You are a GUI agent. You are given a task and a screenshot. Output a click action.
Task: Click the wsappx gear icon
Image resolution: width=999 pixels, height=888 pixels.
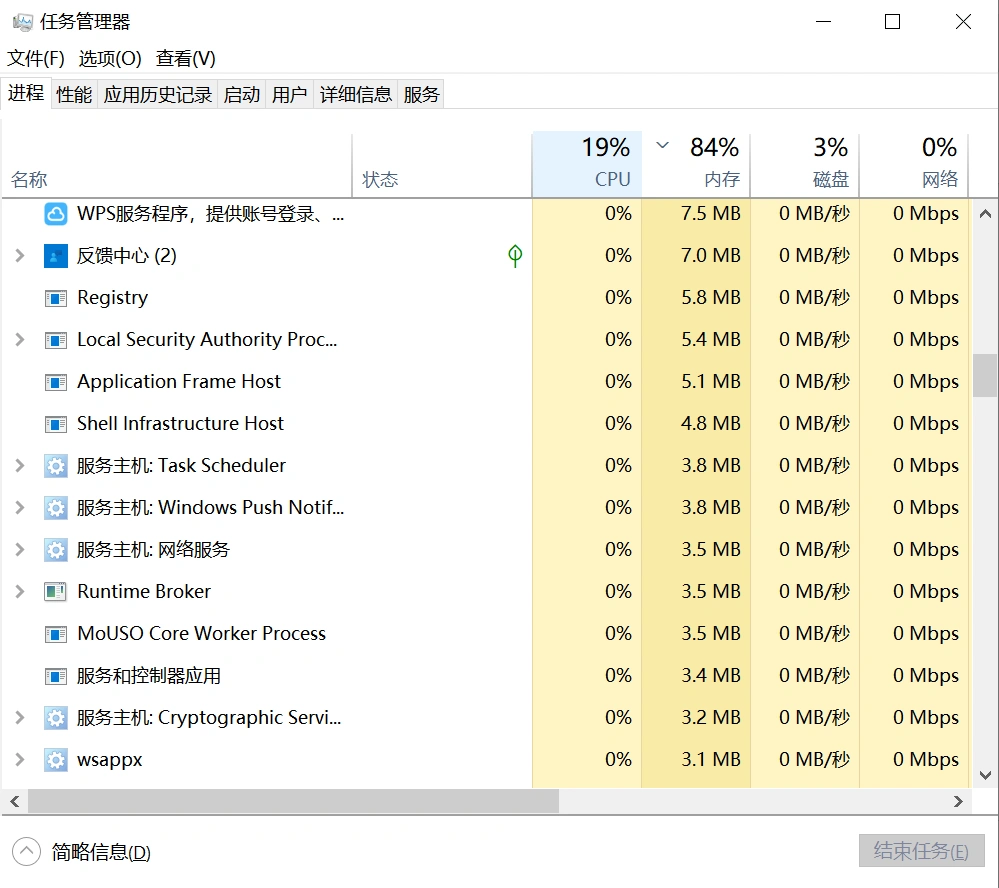55,760
